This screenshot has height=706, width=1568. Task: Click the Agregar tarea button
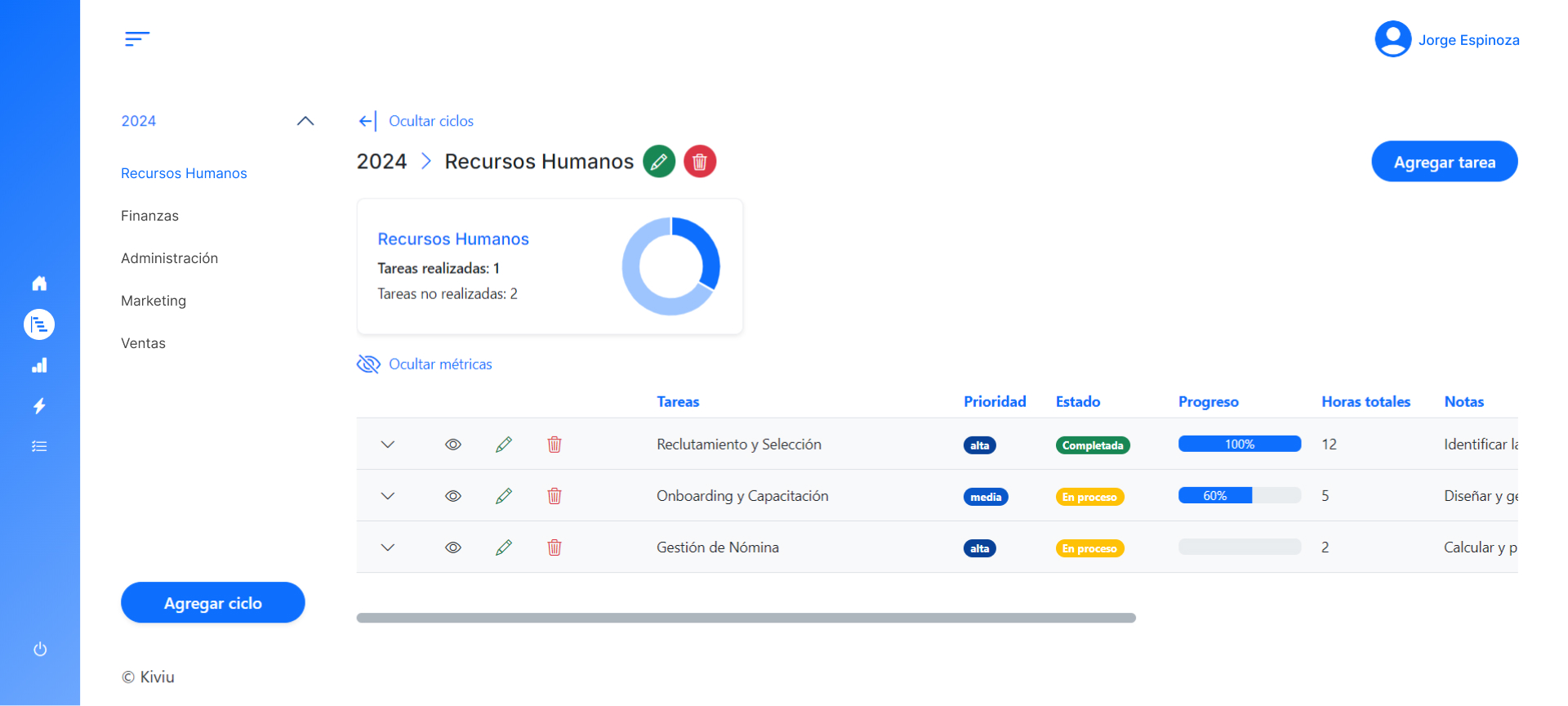pyautogui.click(x=1445, y=162)
